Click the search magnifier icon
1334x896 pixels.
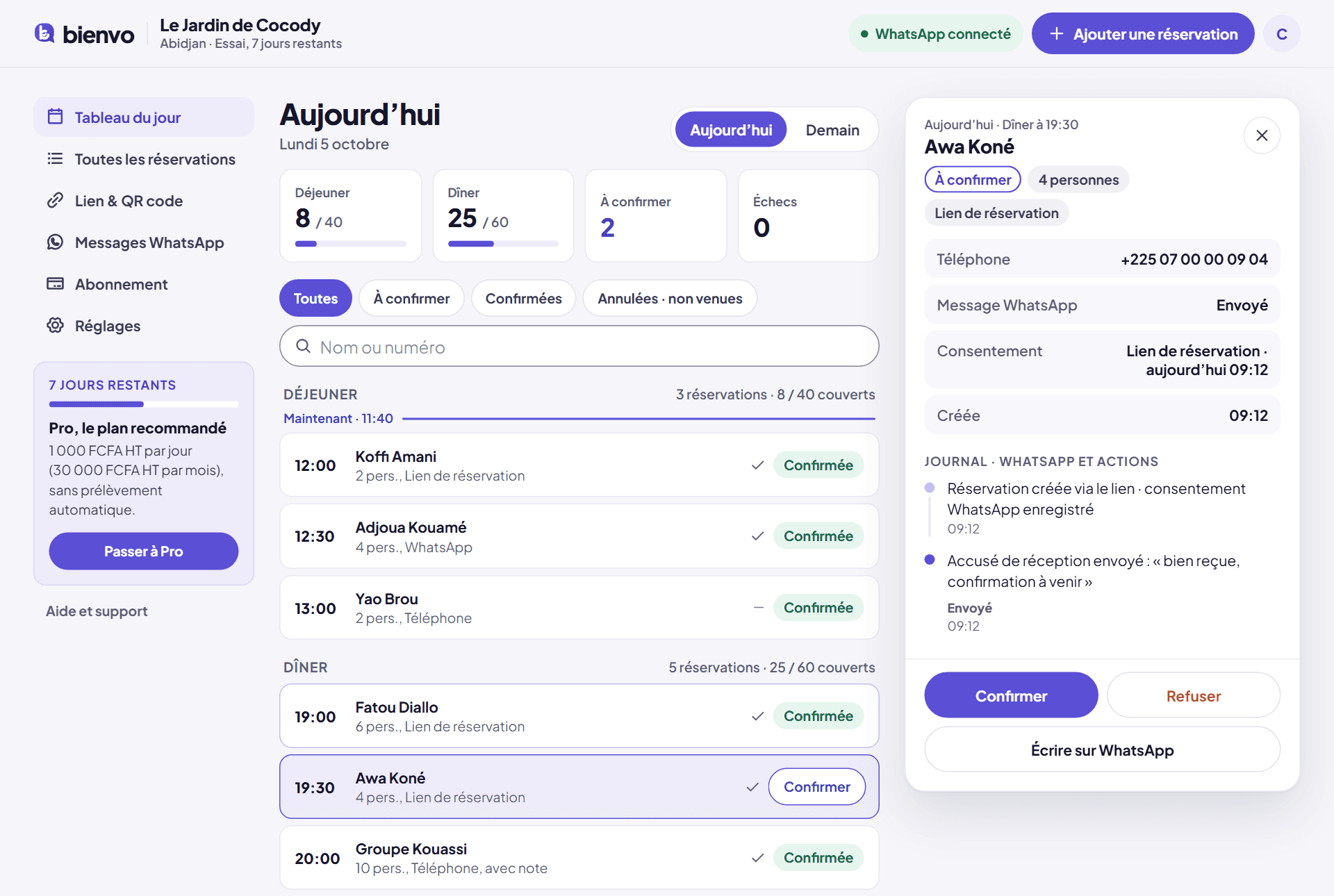[303, 346]
